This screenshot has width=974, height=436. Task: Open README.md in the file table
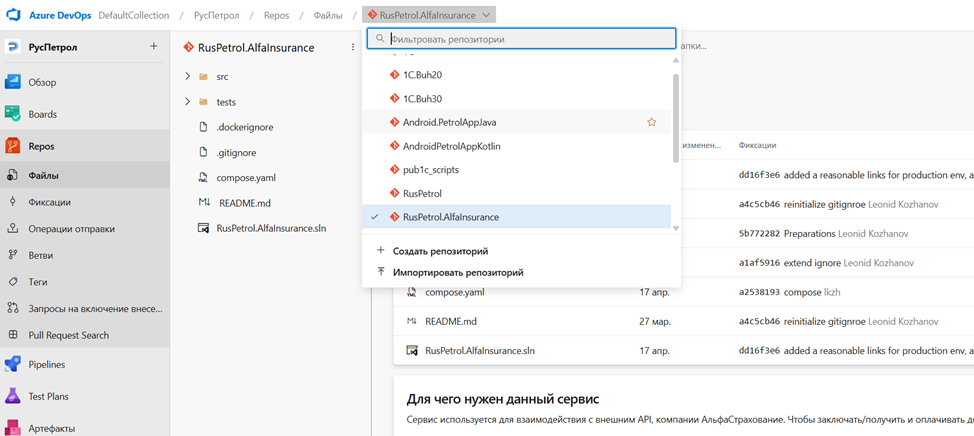click(x=451, y=322)
